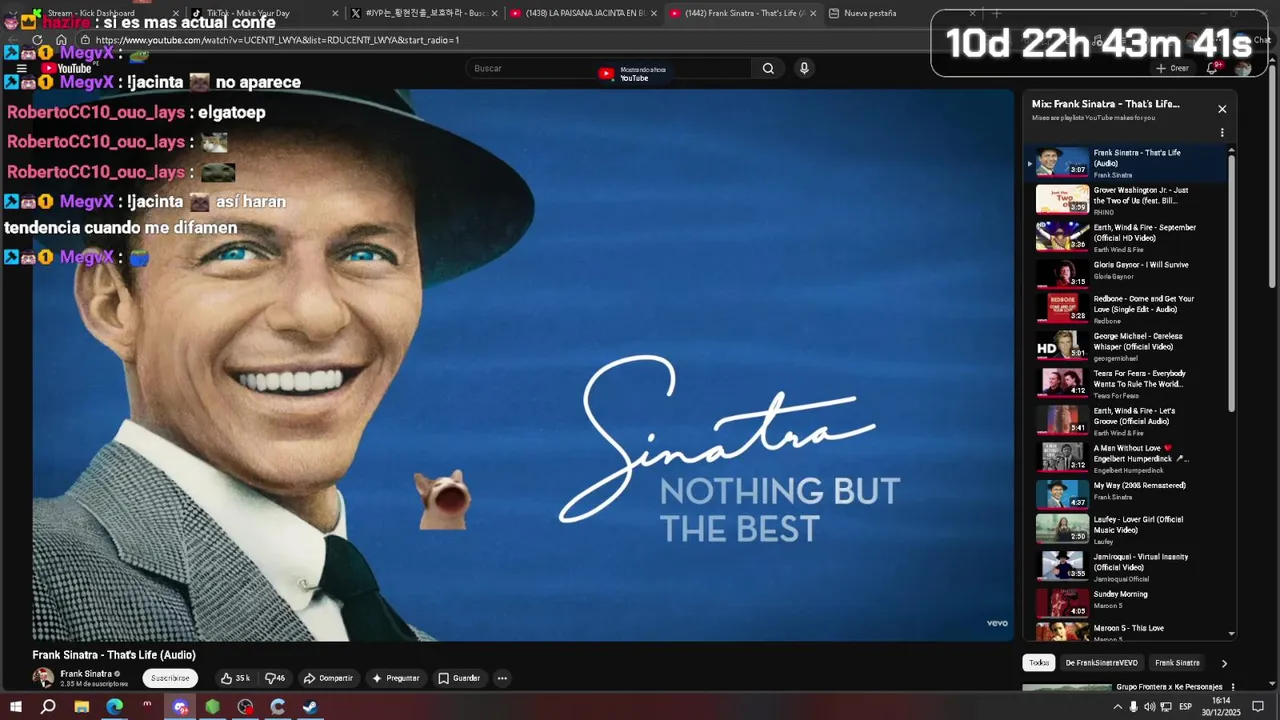The width and height of the screenshot is (1280, 720).
Task: Play George Michael - Careless Whisper
Action: 1127,345
